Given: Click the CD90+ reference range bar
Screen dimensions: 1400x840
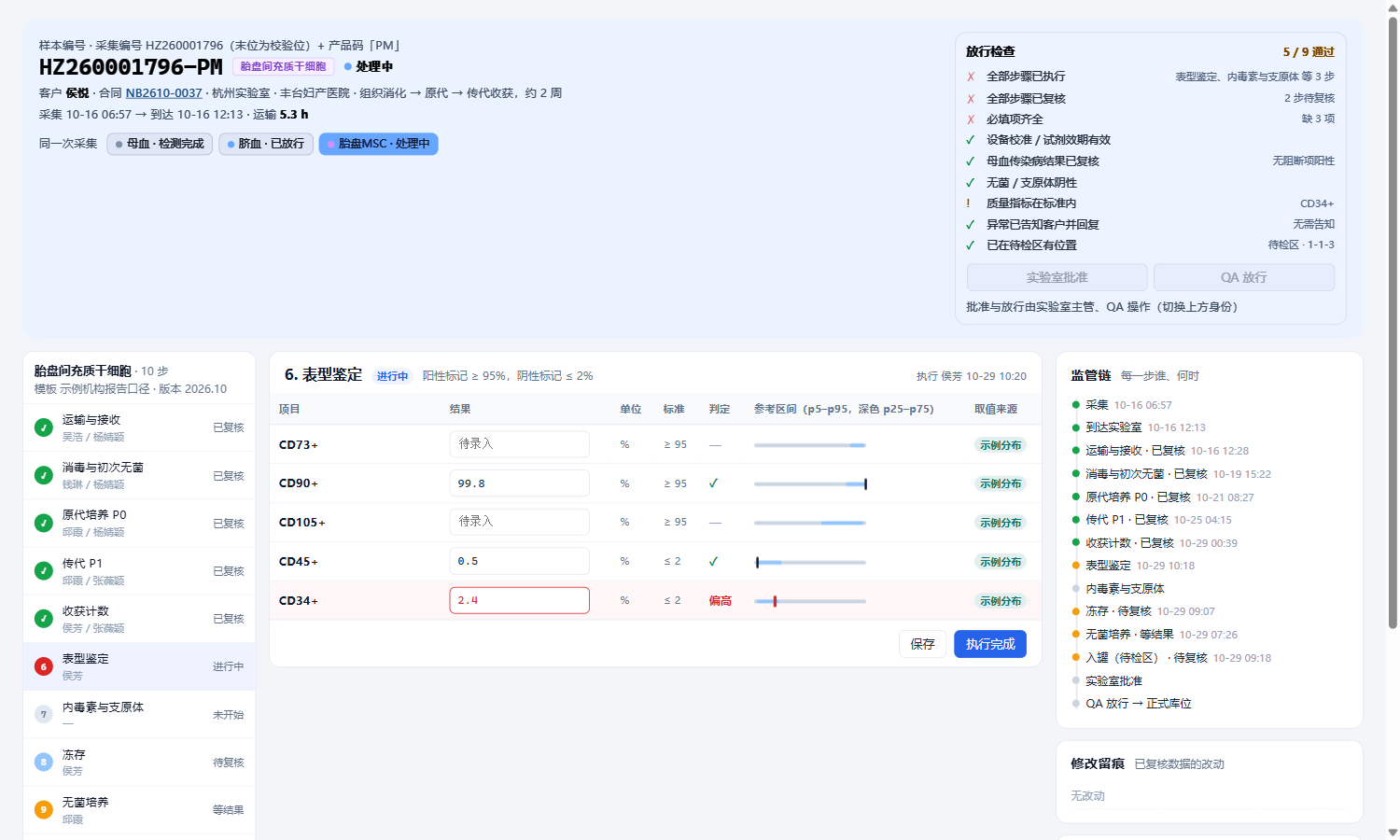Looking at the screenshot, I should (810, 483).
